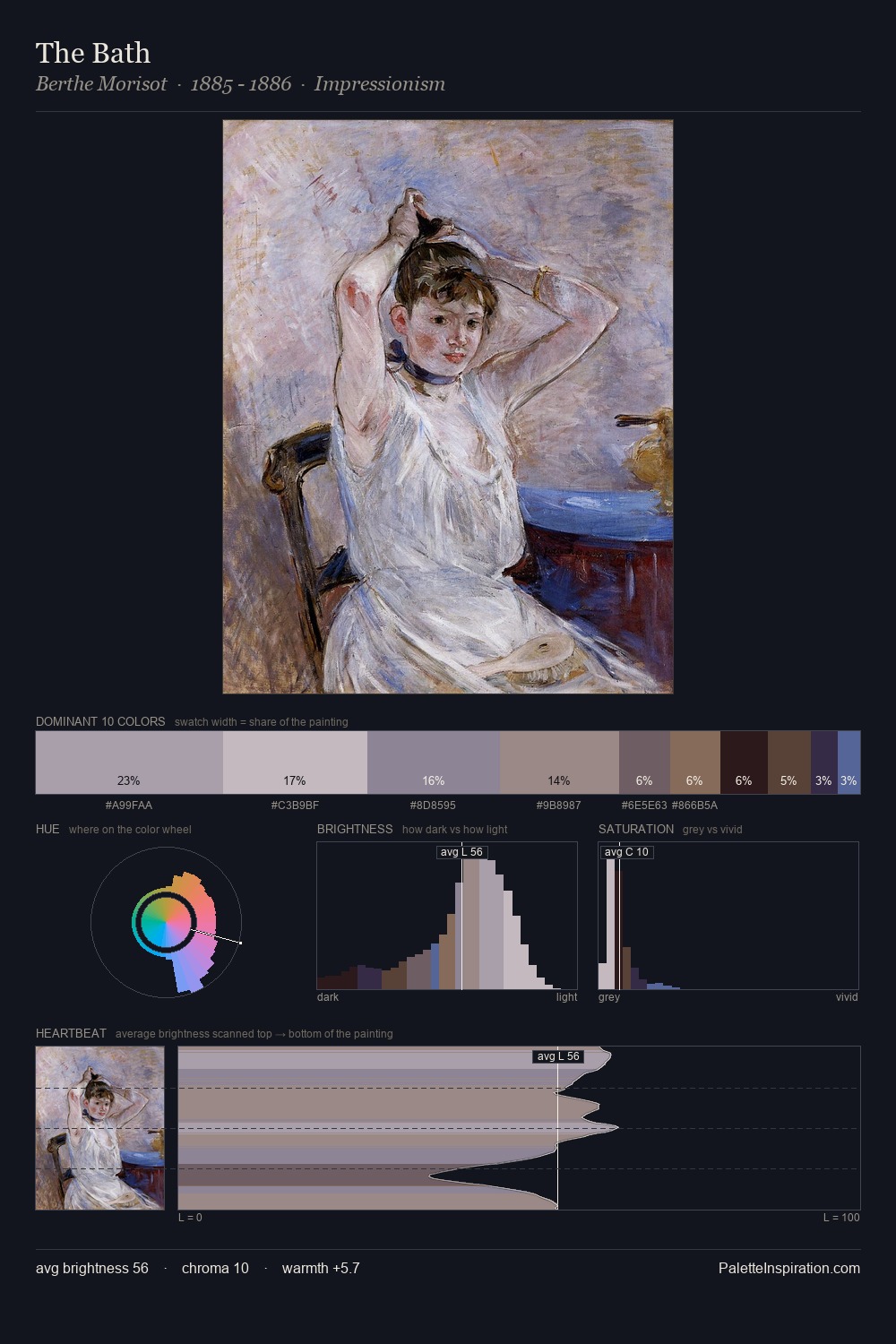The height and width of the screenshot is (1344, 896).
Task: Click the HEARTBEAT section heading
Action: point(71,1033)
